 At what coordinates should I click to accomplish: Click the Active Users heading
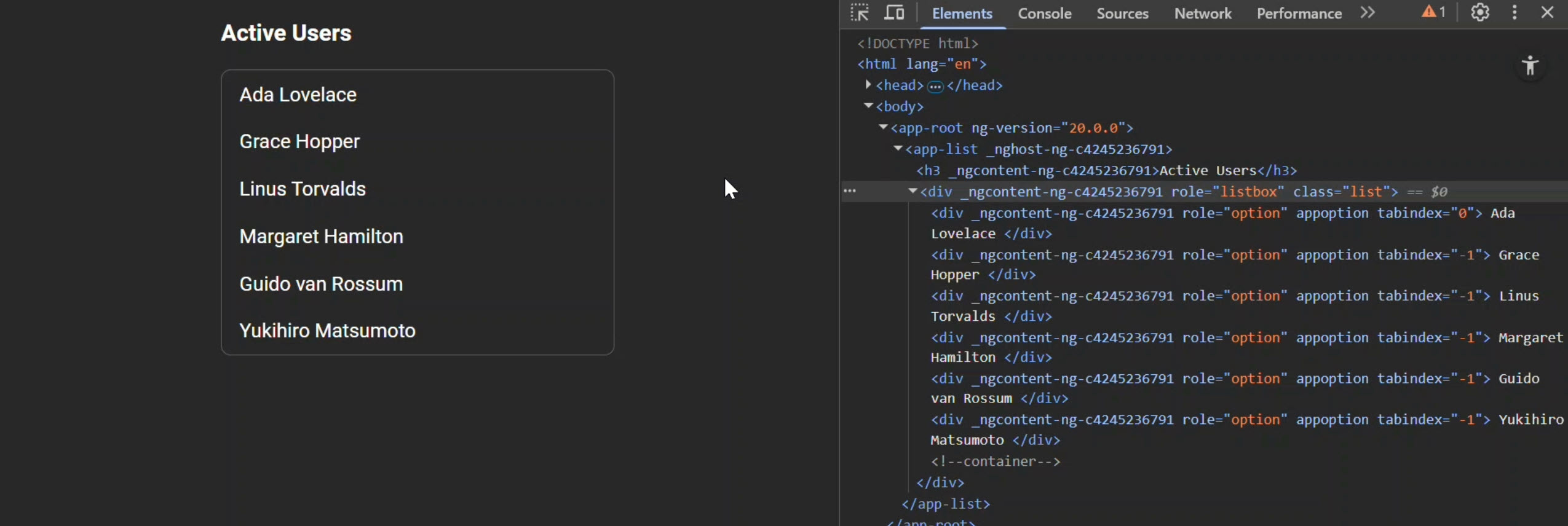[x=286, y=33]
